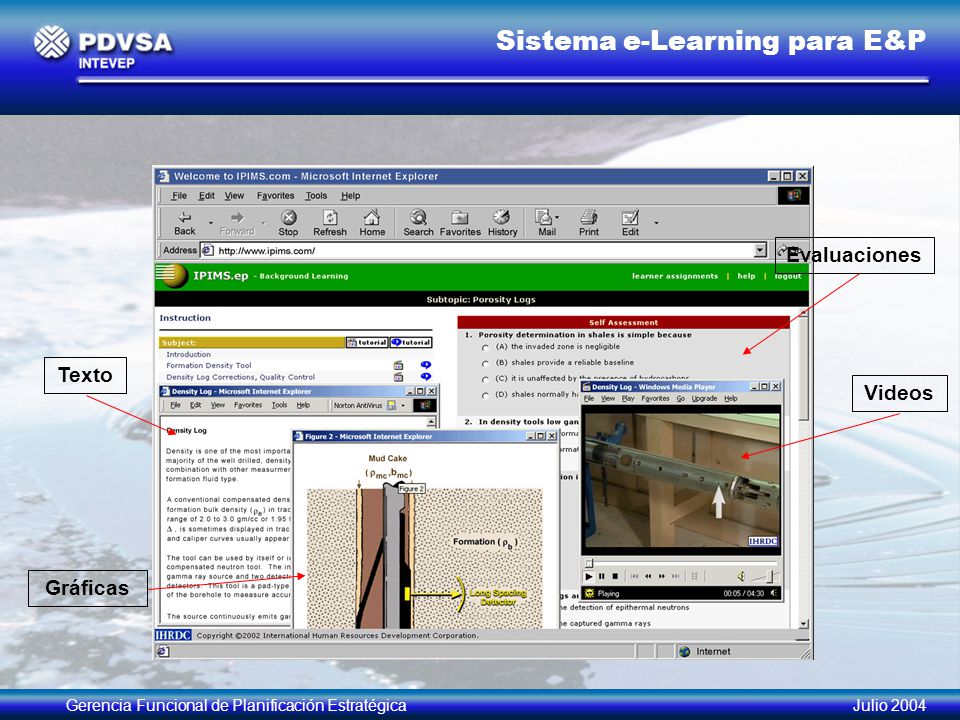Open text tutorial for Formation Density Tool
This screenshot has width=960, height=720.
399,366
